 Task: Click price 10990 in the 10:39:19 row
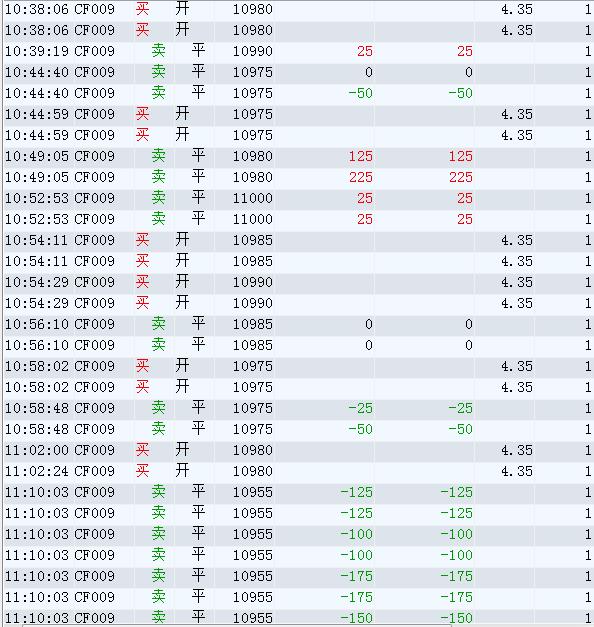coord(253,52)
